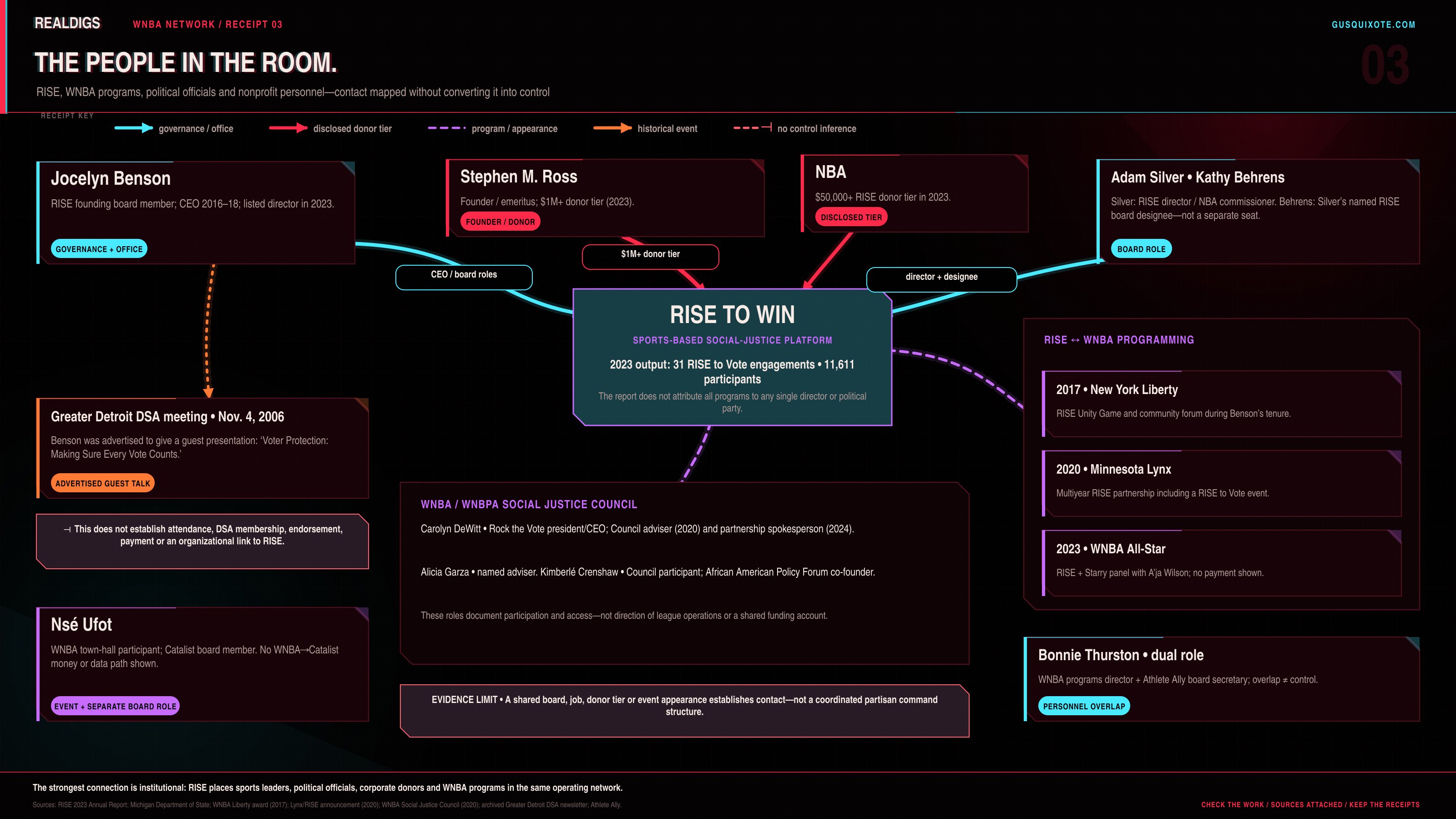The image size is (1456, 819).
Task: Click the 'GOVERNANCE + OFFICE' badge
Action: pyautogui.click(x=99, y=249)
